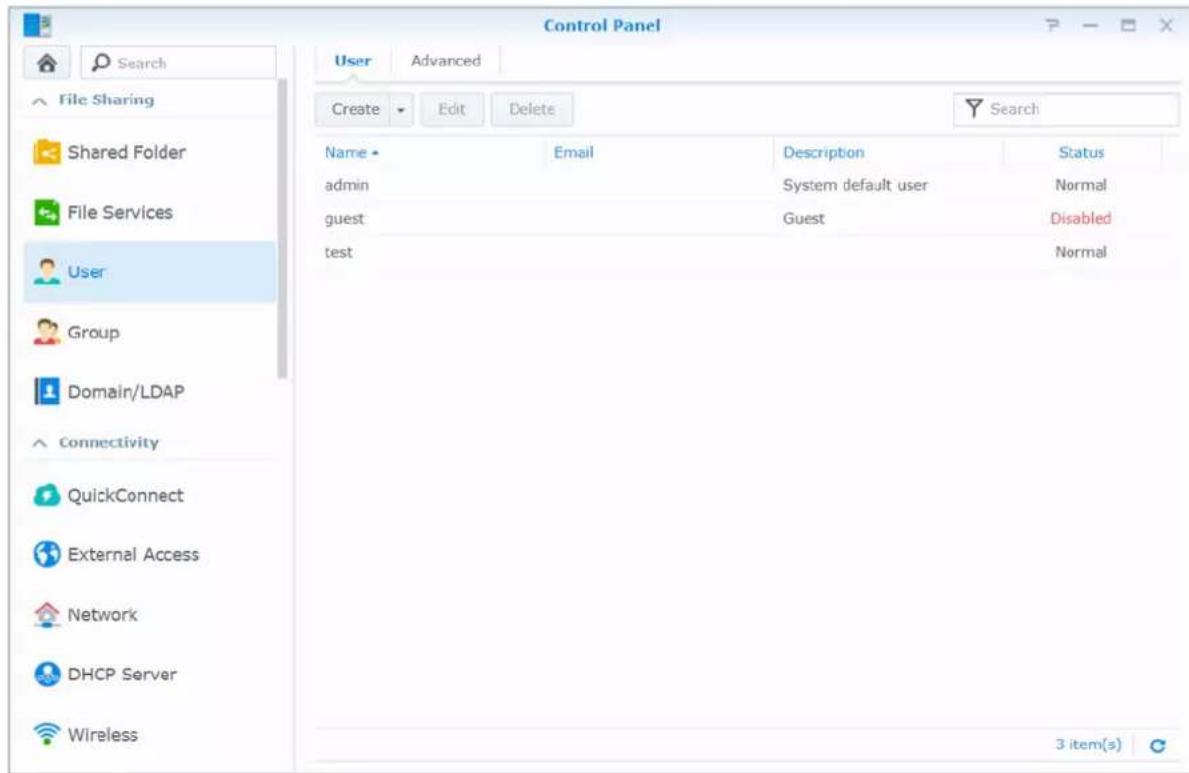
Task: Click the Edit button
Action: (x=452, y=110)
